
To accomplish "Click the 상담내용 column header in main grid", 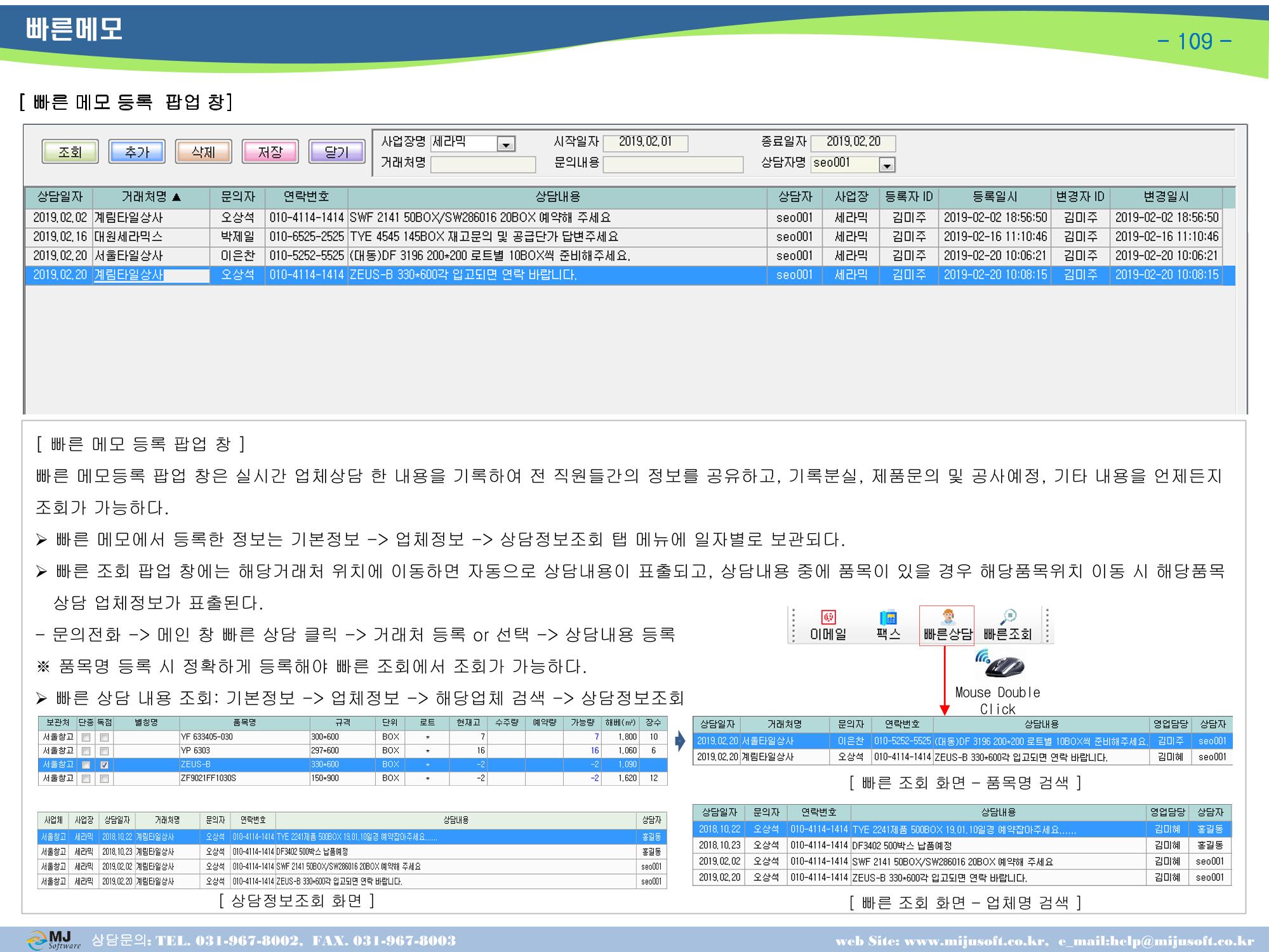I will point(557,197).
